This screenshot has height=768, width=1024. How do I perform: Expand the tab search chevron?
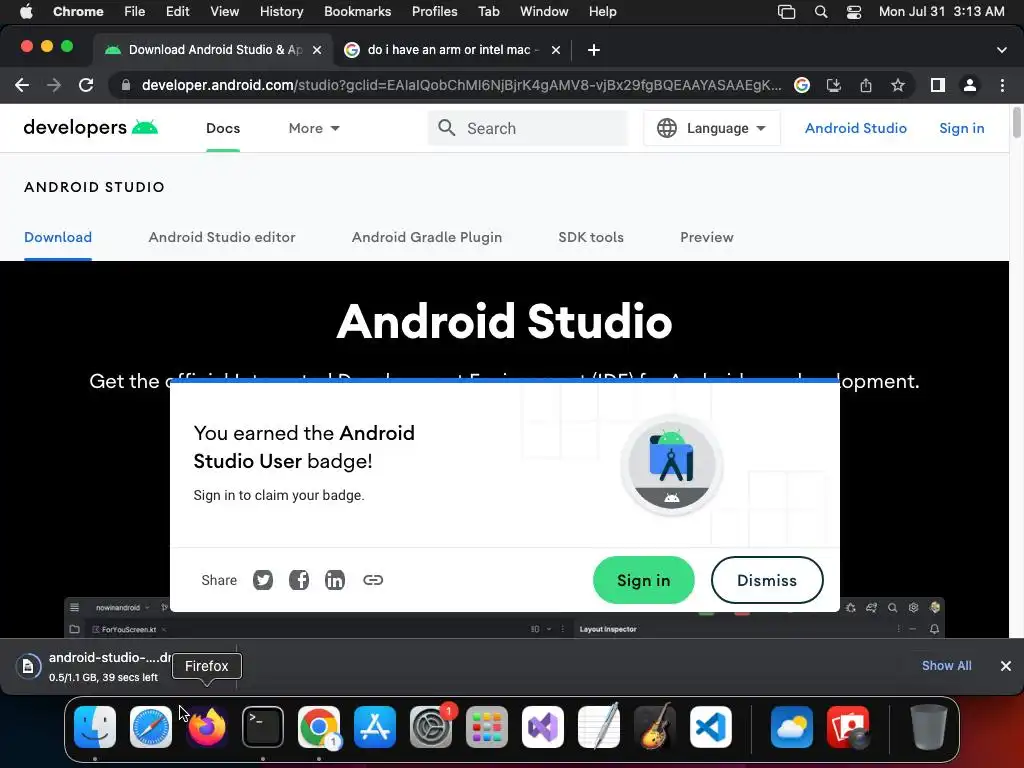click(1002, 50)
